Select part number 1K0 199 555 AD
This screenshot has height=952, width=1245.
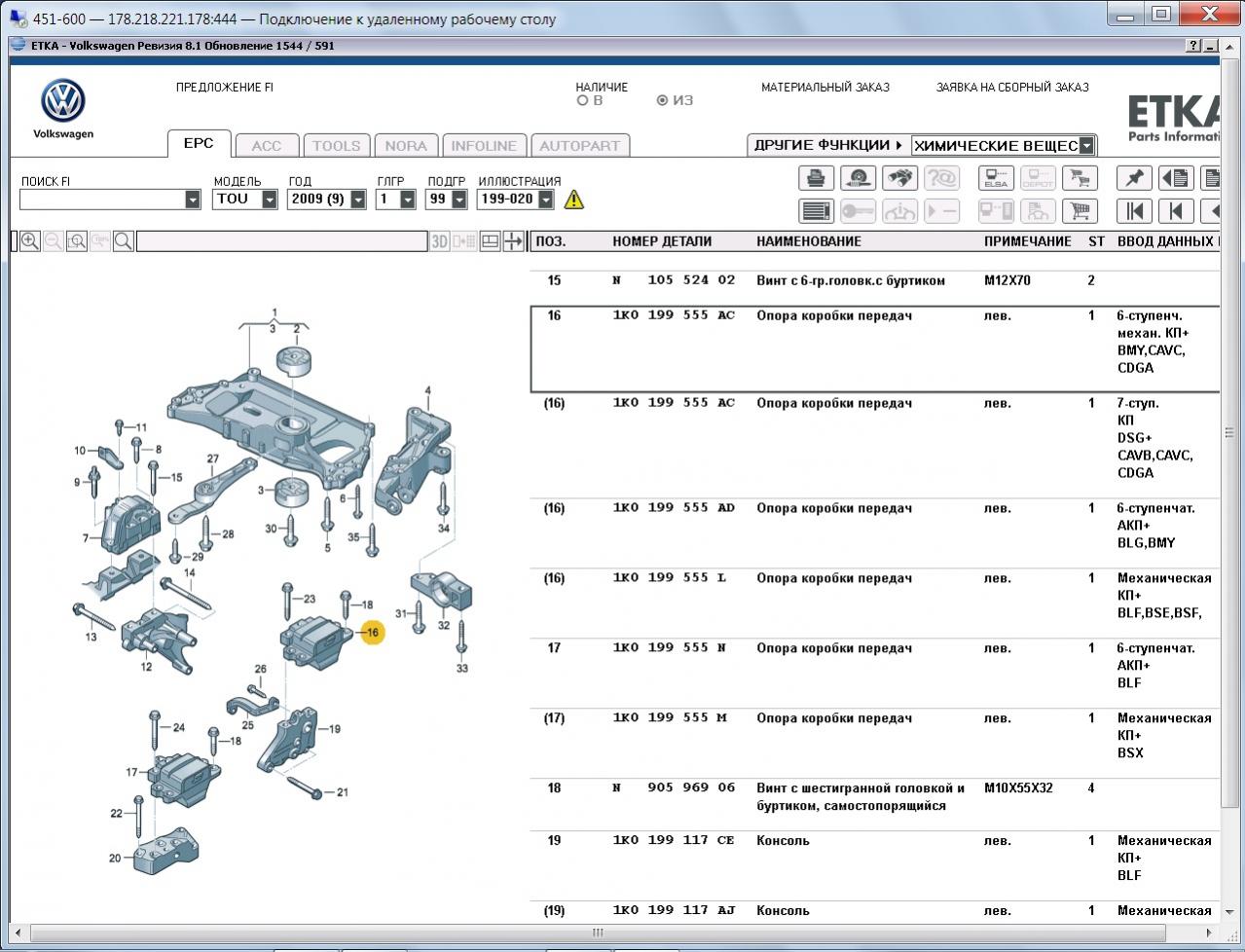click(674, 508)
